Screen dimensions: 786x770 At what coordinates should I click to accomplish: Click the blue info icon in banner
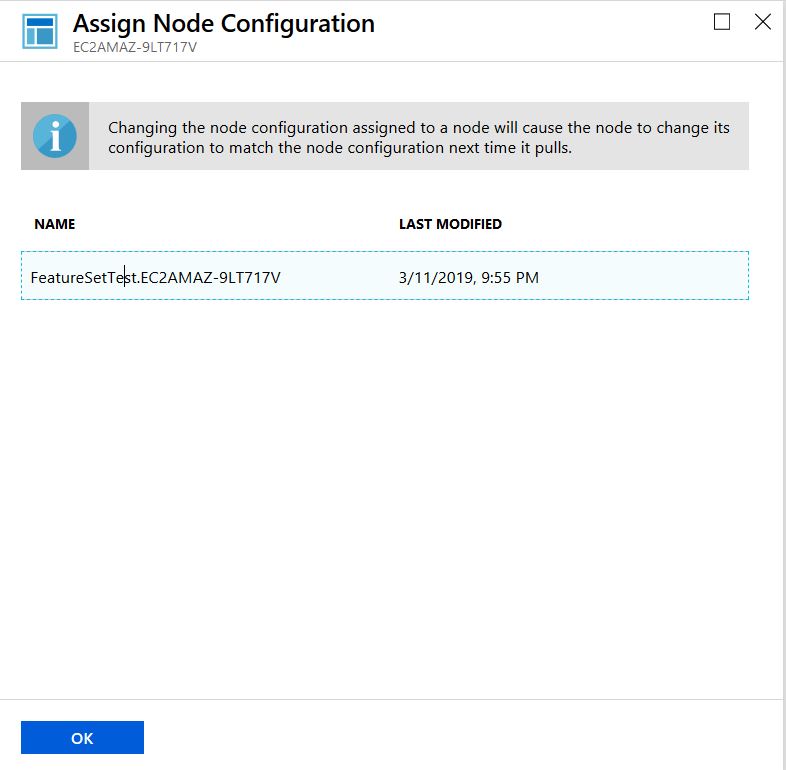[54, 135]
